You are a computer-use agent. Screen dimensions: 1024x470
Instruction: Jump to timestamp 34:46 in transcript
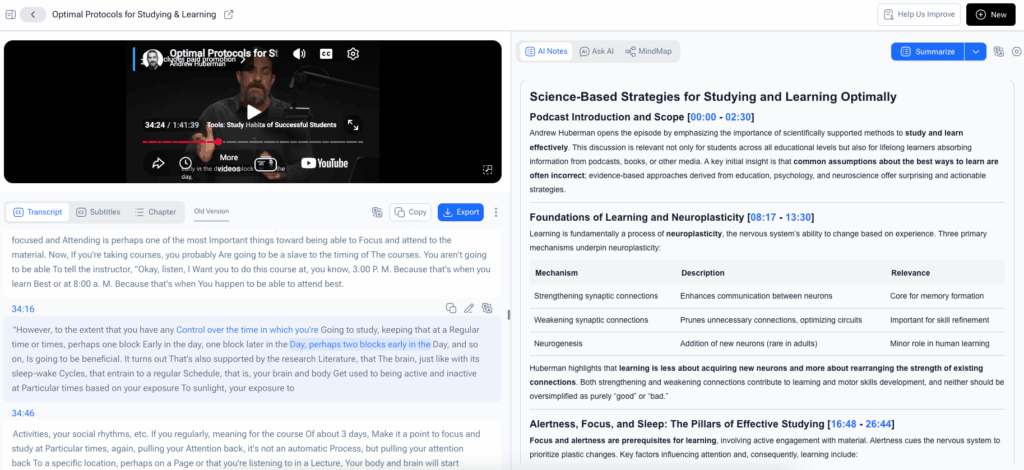tap(23, 413)
